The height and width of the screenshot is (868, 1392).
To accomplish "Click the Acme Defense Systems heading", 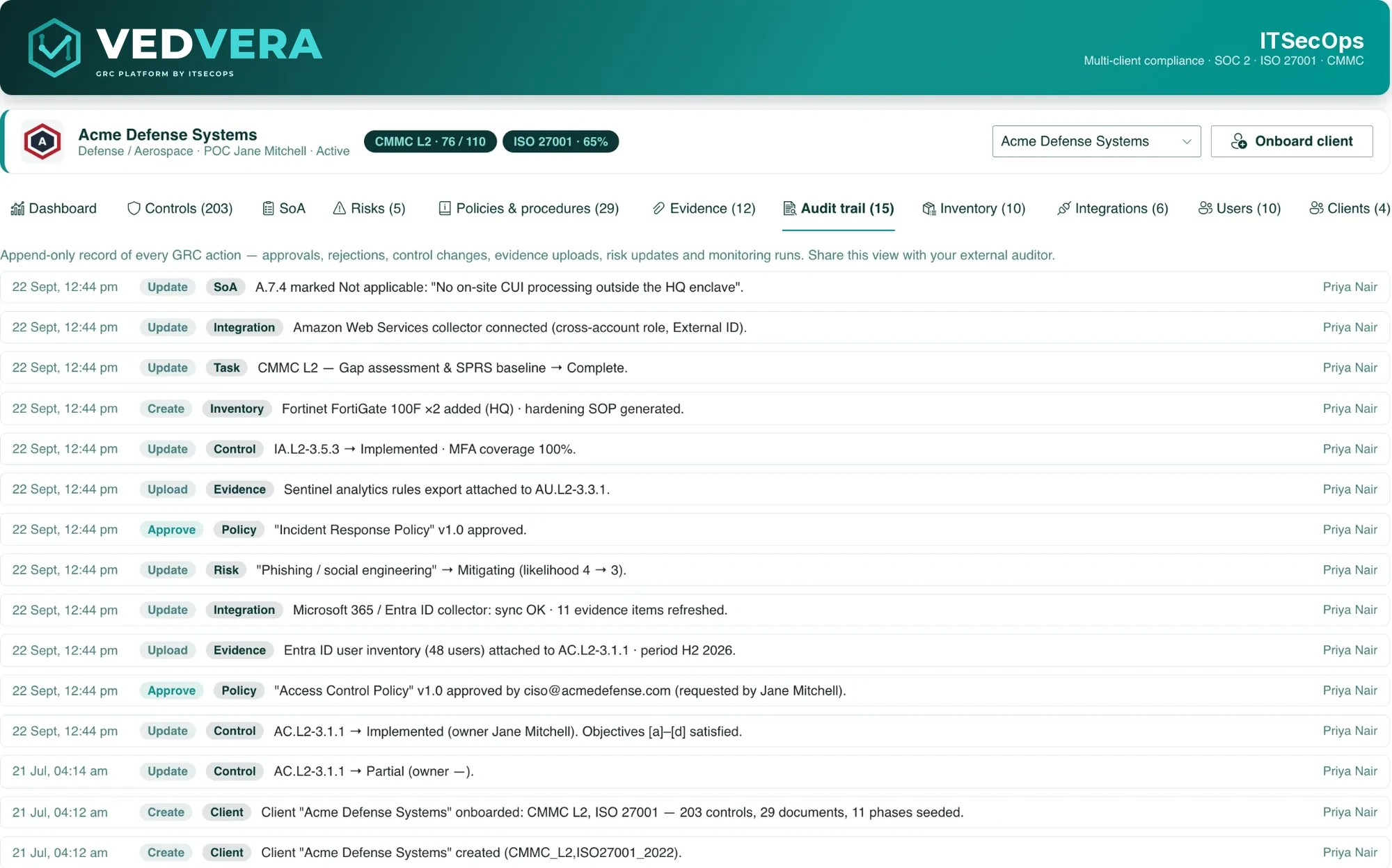I will pyautogui.click(x=168, y=134).
